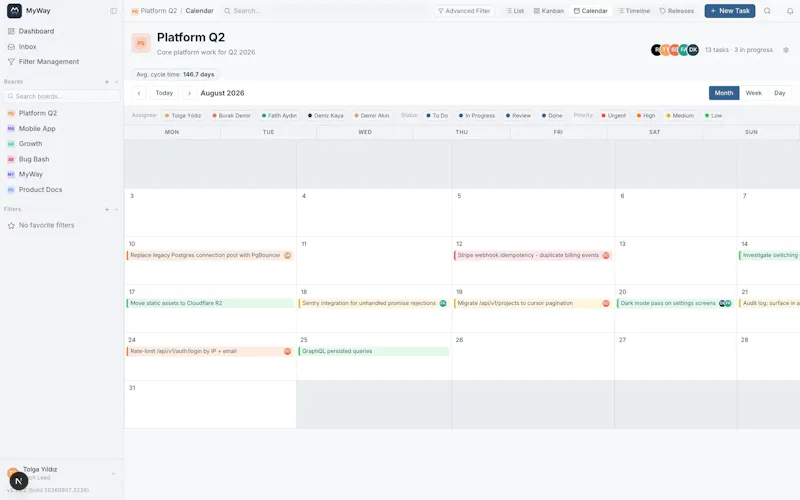Viewport: 800px width, 500px height.
Task: Click the MyWay logo icon
Action: pyautogui.click(x=14, y=10)
